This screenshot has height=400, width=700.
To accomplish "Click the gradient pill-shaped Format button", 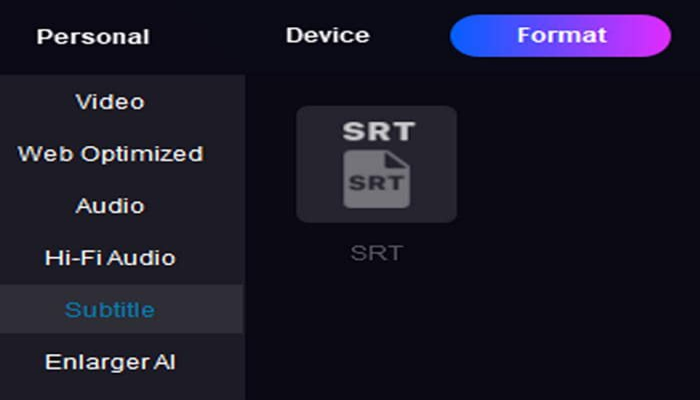I will (x=560, y=36).
